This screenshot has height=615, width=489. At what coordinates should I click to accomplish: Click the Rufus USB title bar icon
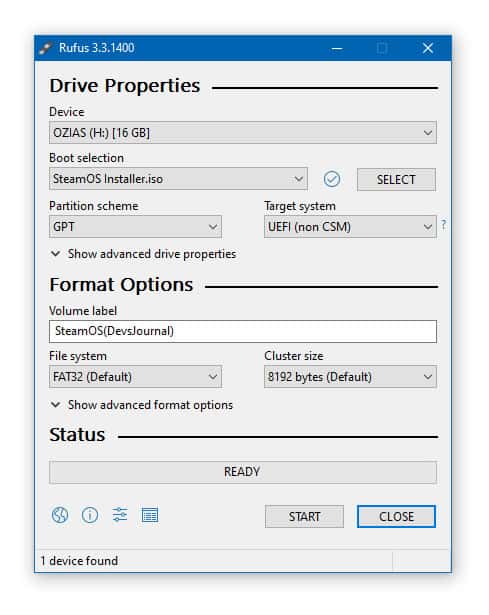coord(45,48)
